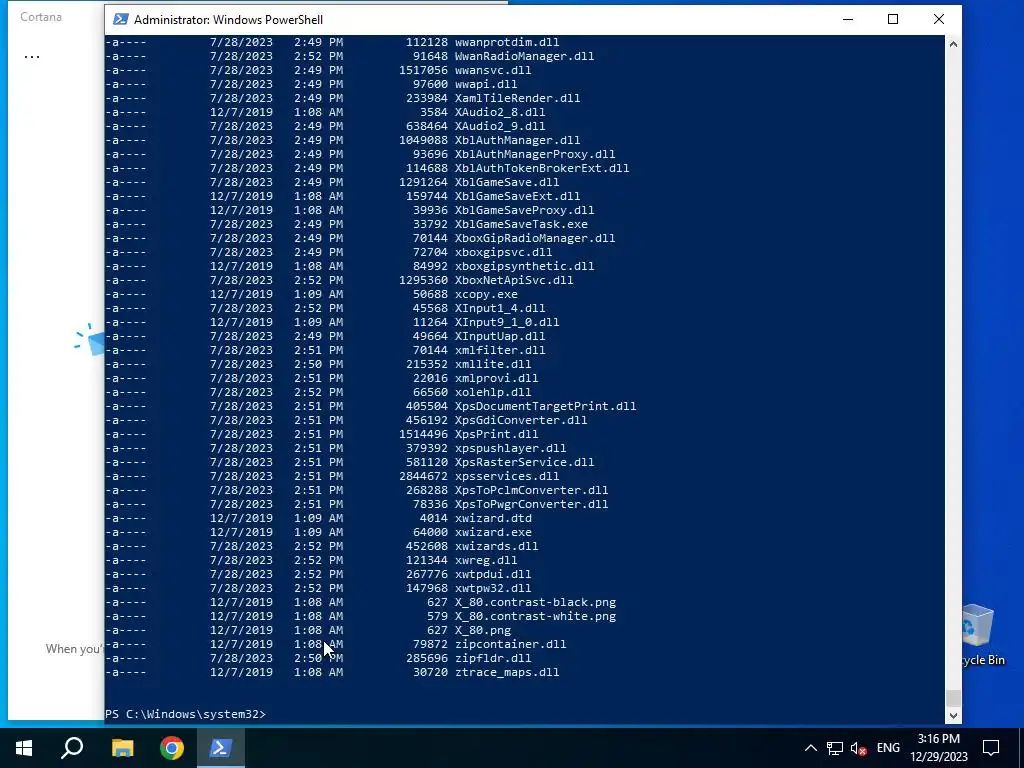Select PowerShell taskbar icon

pyautogui.click(x=221, y=748)
